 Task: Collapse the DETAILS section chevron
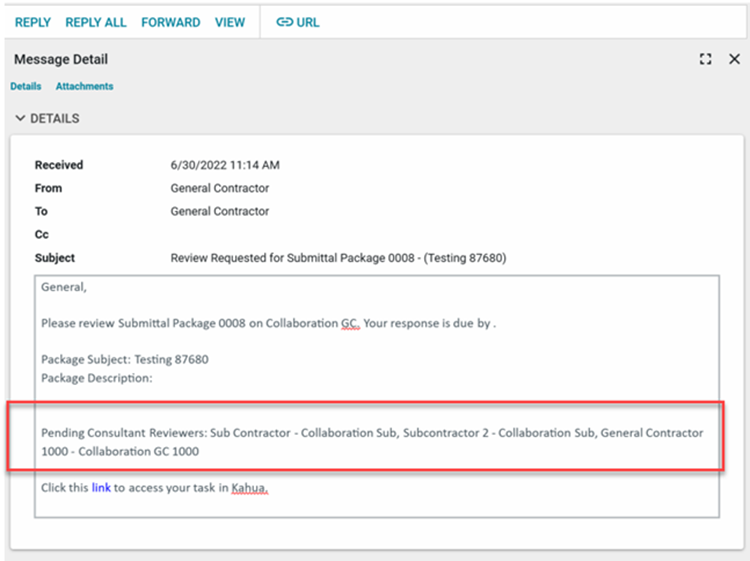point(20,119)
